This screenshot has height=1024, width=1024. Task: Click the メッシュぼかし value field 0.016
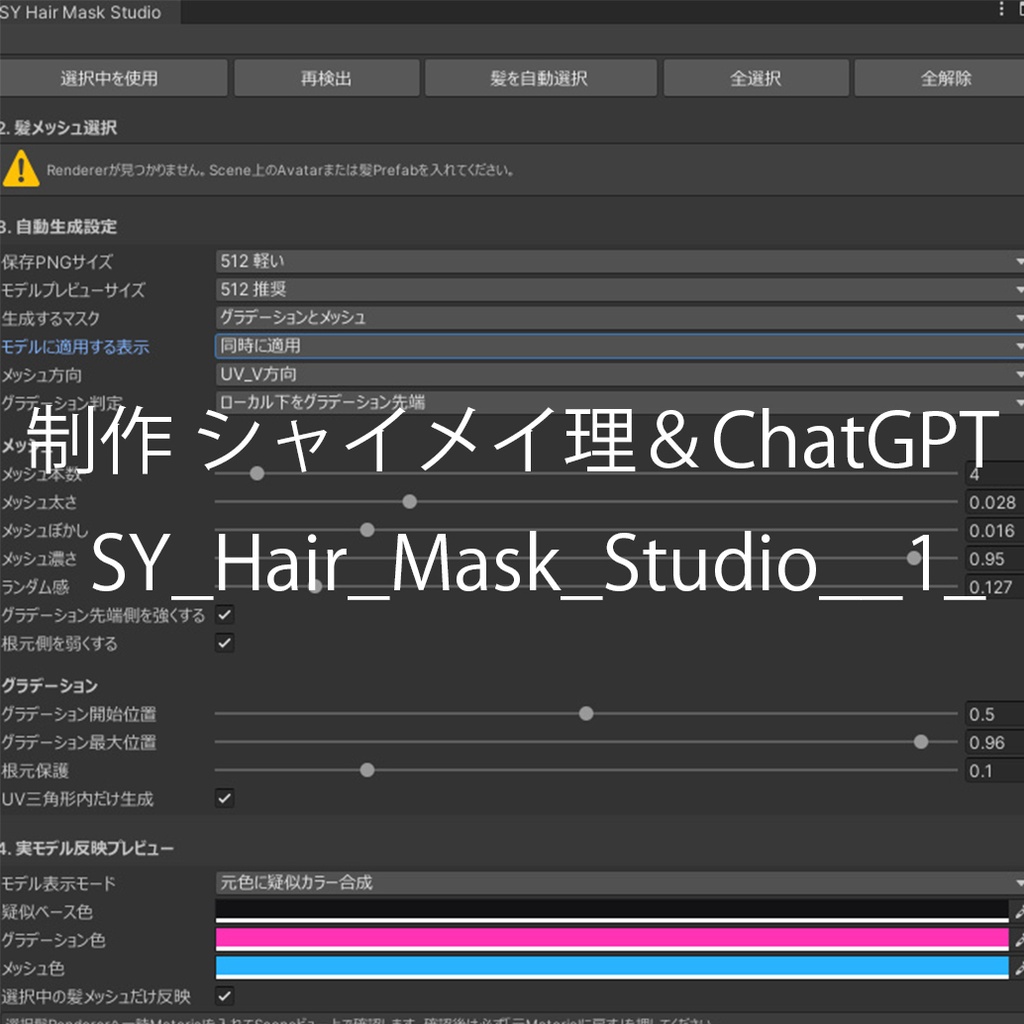pyautogui.click(x=995, y=530)
